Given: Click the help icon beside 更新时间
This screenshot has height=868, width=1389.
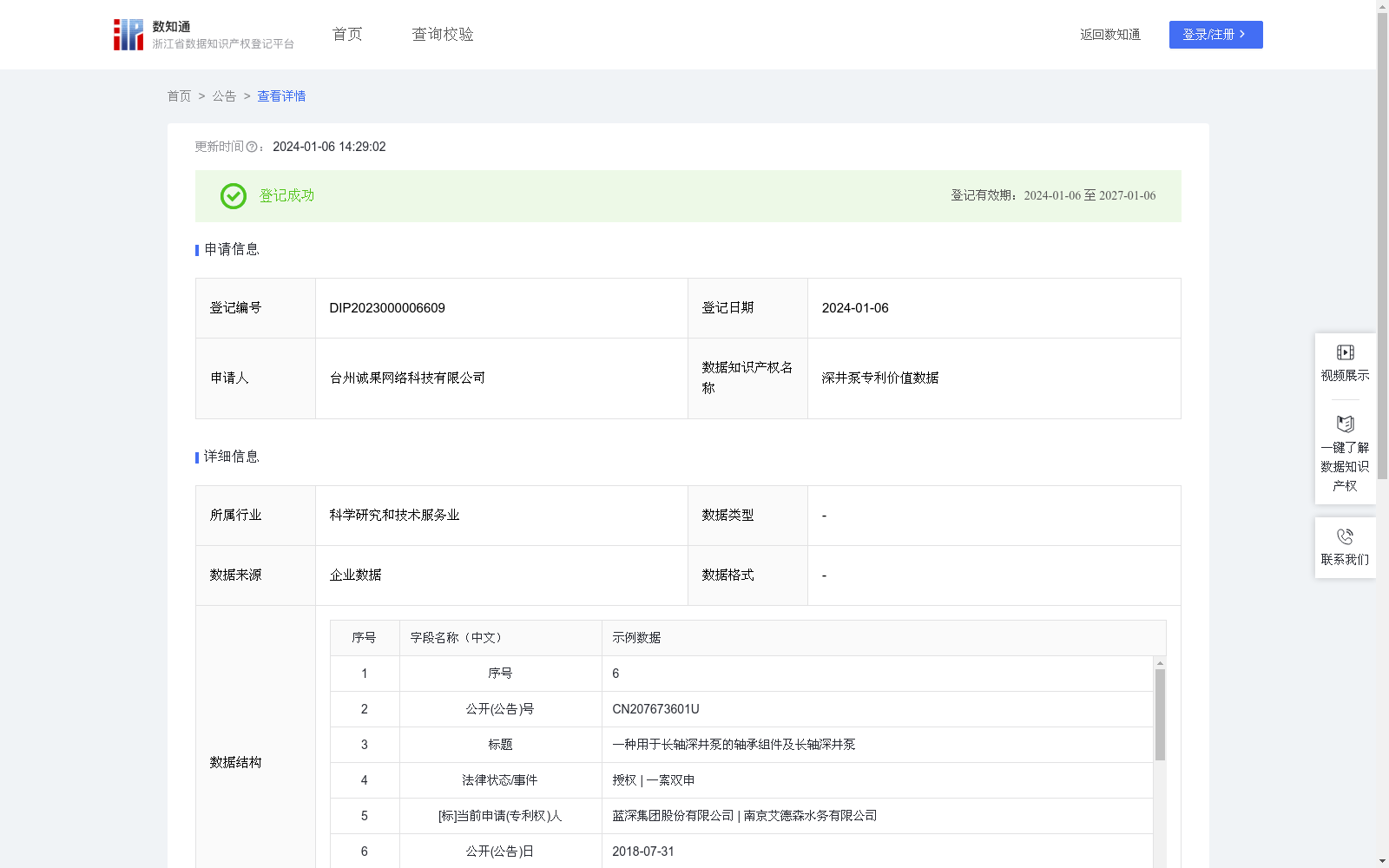Looking at the screenshot, I should click(252, 148).
